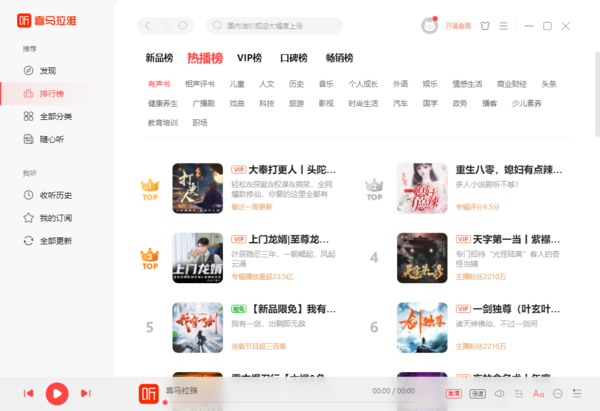The image size is (600, 411).
Task: Switch to the VIP榜 tab
Action: click(249, 58)
